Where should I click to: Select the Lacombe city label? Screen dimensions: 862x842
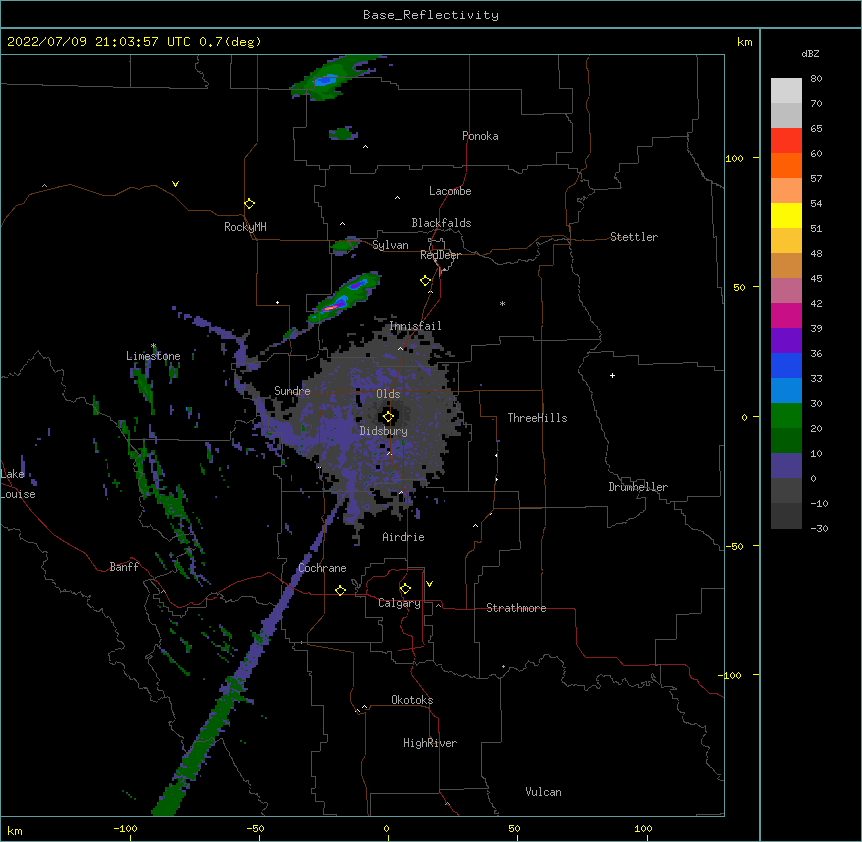[450, 191]
